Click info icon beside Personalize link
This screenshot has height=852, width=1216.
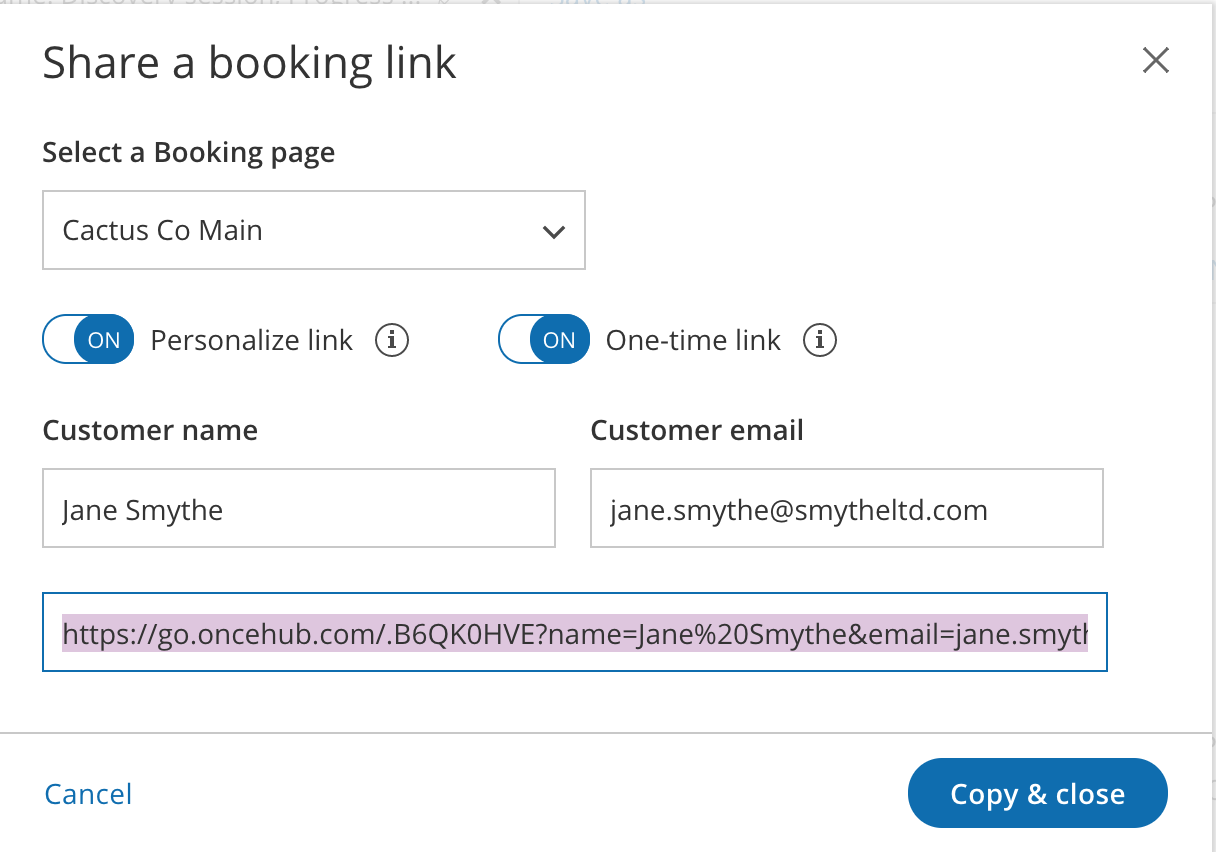[x=392, y=341]
